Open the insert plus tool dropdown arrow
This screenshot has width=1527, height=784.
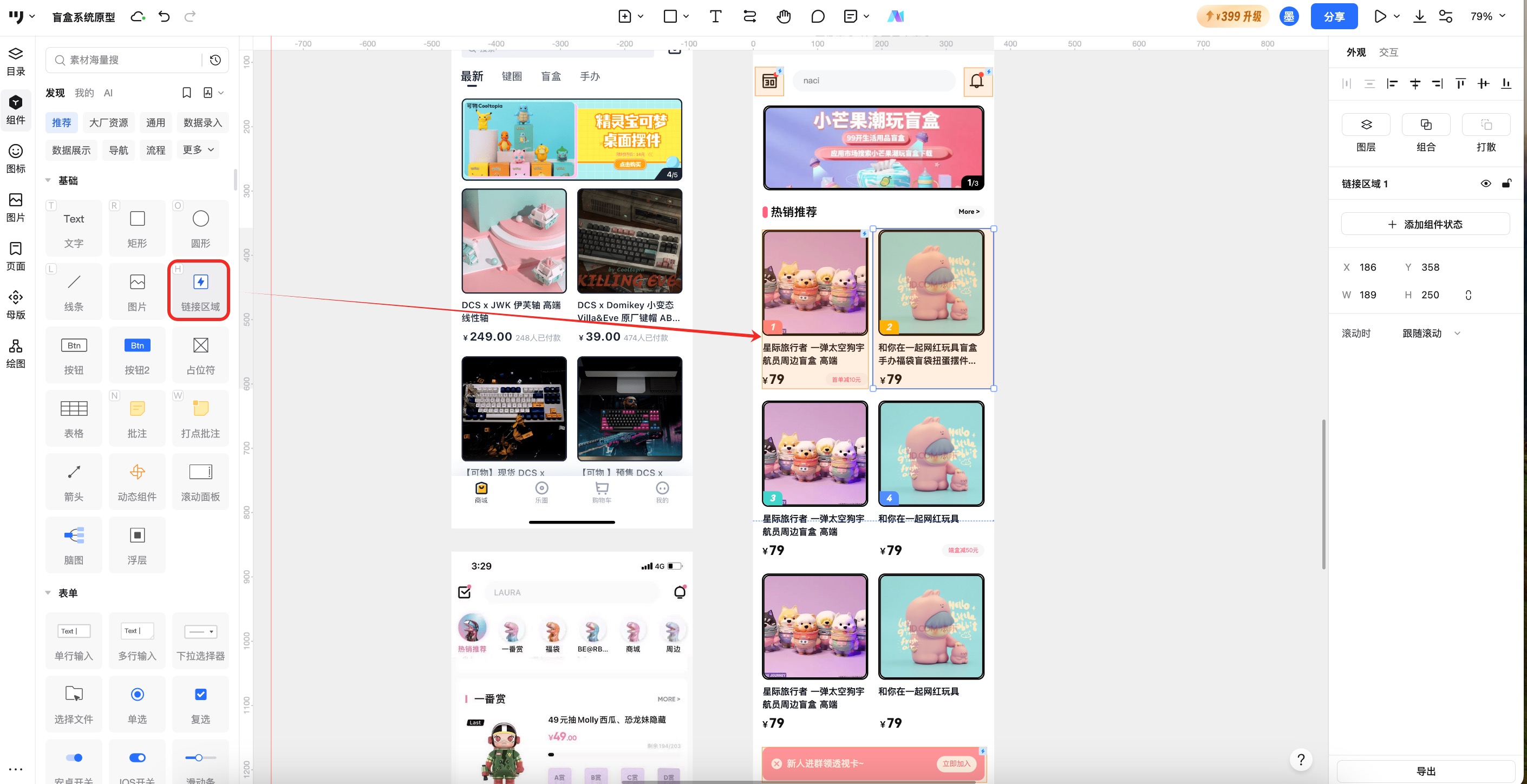tap(641, 17)
